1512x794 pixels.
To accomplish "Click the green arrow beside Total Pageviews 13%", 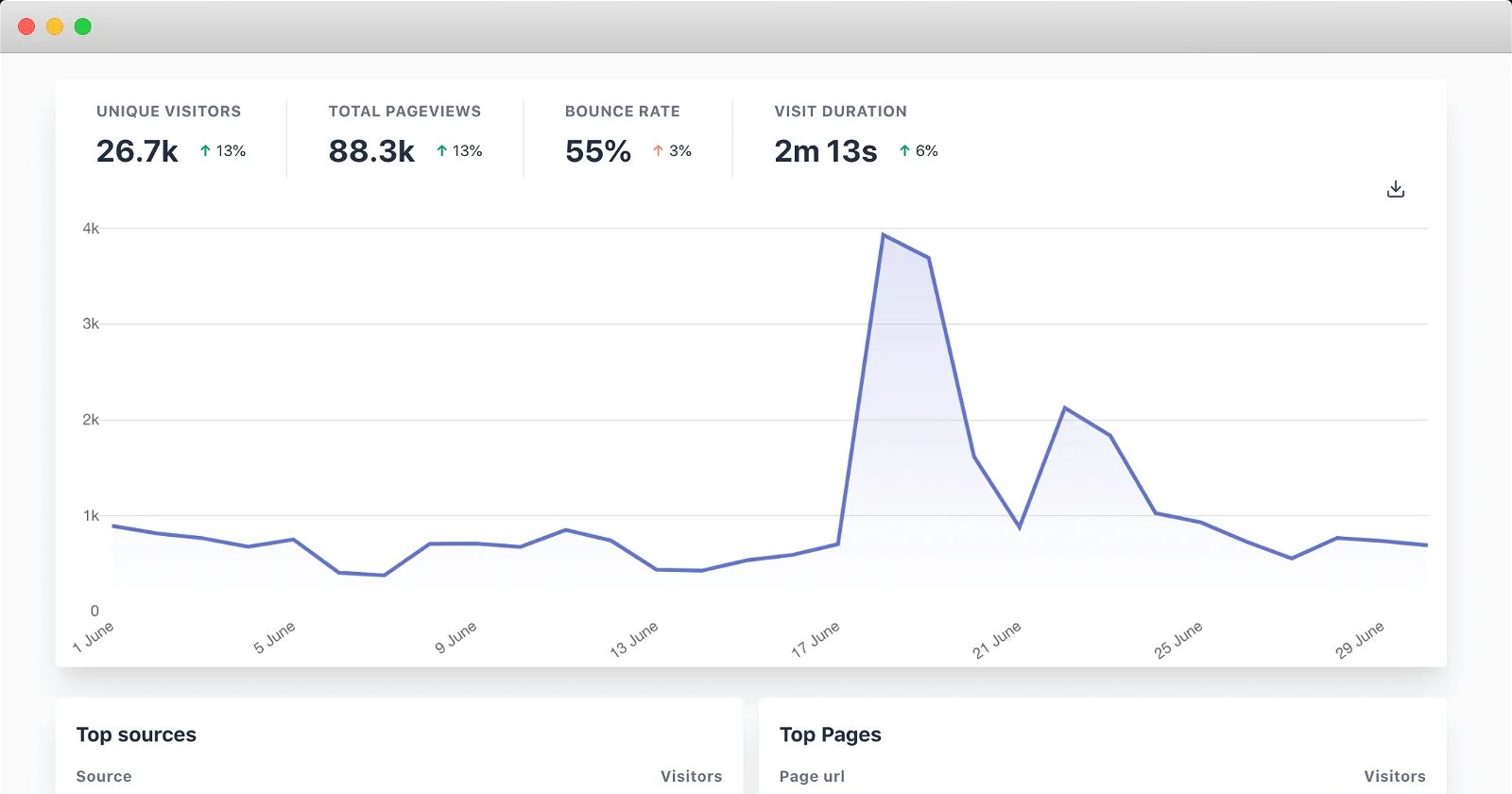I will (x=441, y=150).
